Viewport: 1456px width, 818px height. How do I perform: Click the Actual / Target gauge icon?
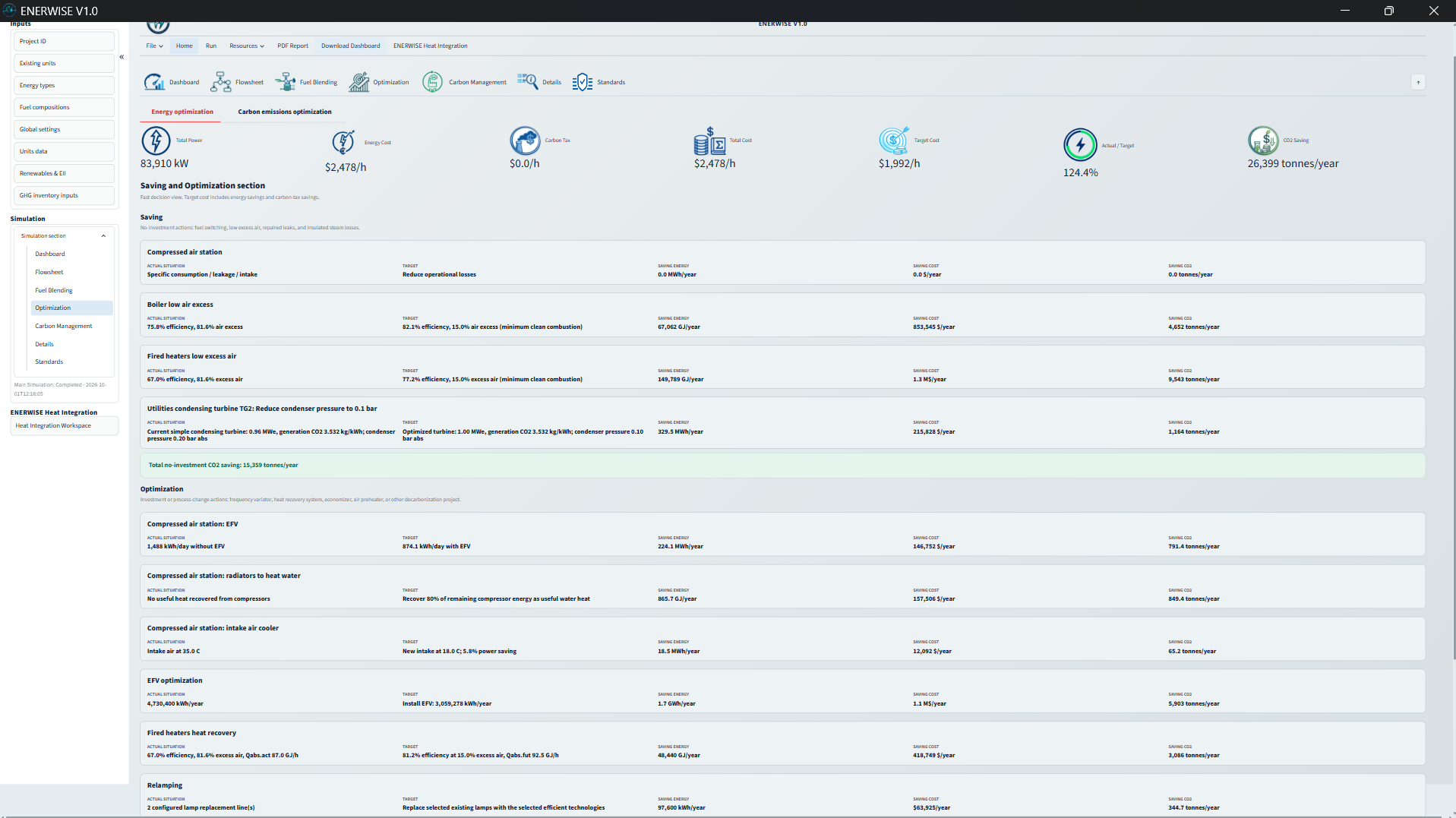point(1079,144)
